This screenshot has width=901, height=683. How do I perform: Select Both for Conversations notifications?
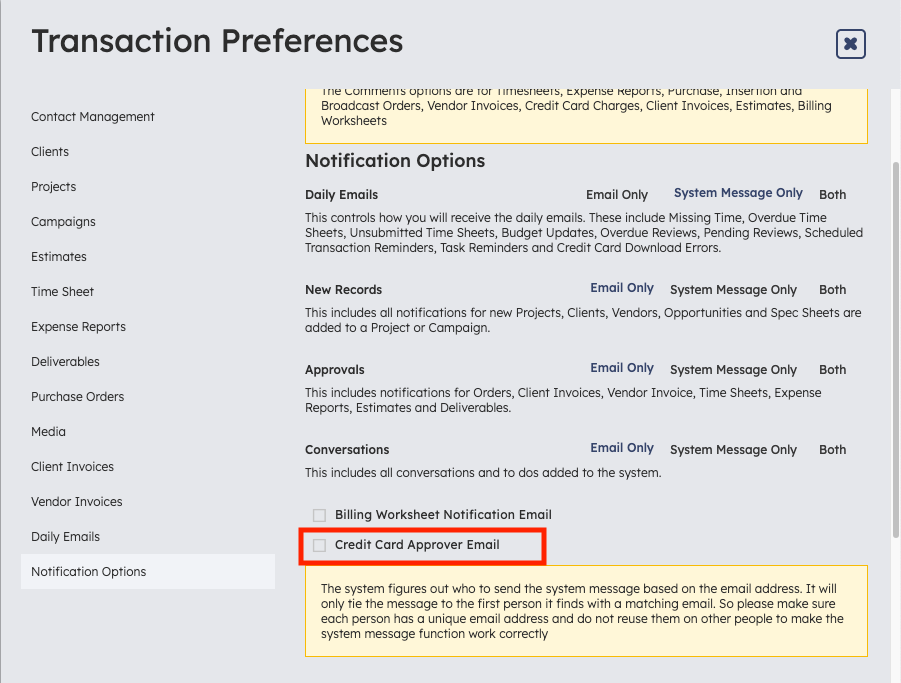pos(832,450)
